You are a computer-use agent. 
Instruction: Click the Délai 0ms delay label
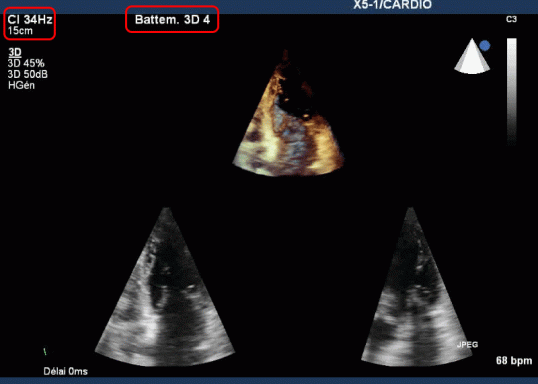66,371
